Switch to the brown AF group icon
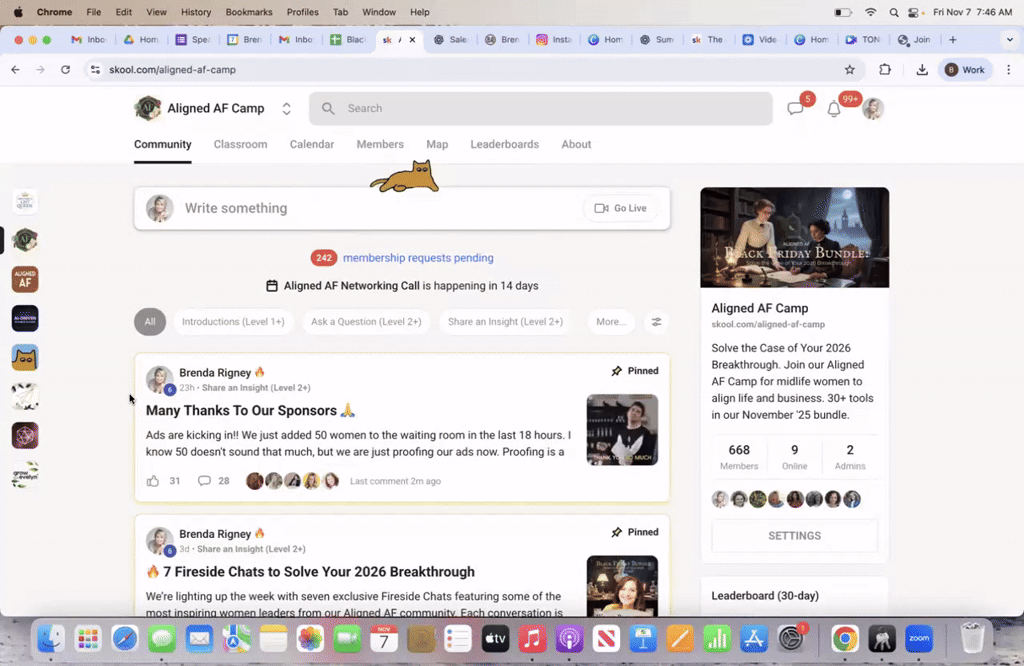 tap(25, 279)
